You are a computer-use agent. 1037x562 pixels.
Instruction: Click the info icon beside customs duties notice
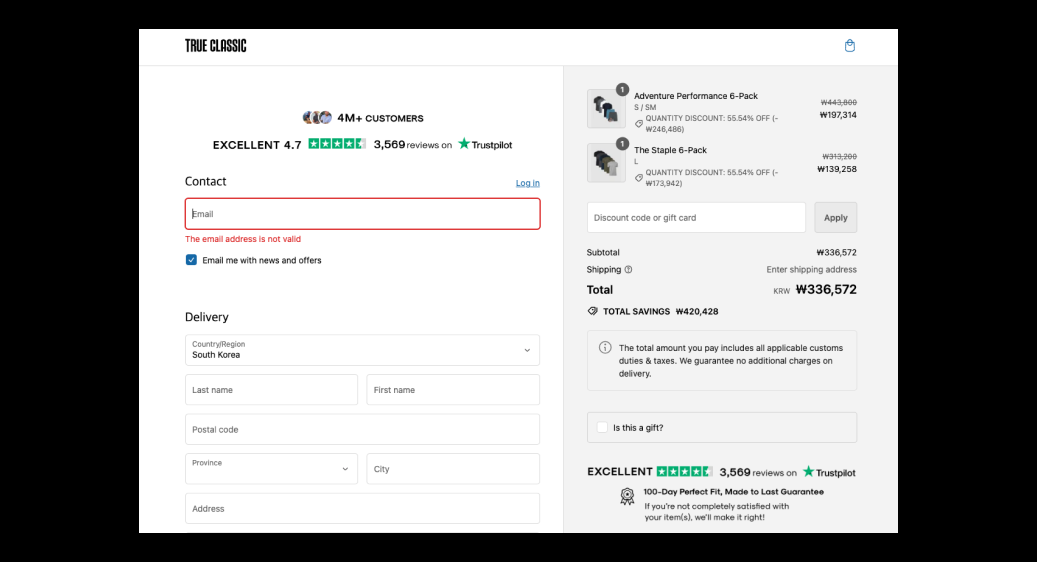(605, 348)
